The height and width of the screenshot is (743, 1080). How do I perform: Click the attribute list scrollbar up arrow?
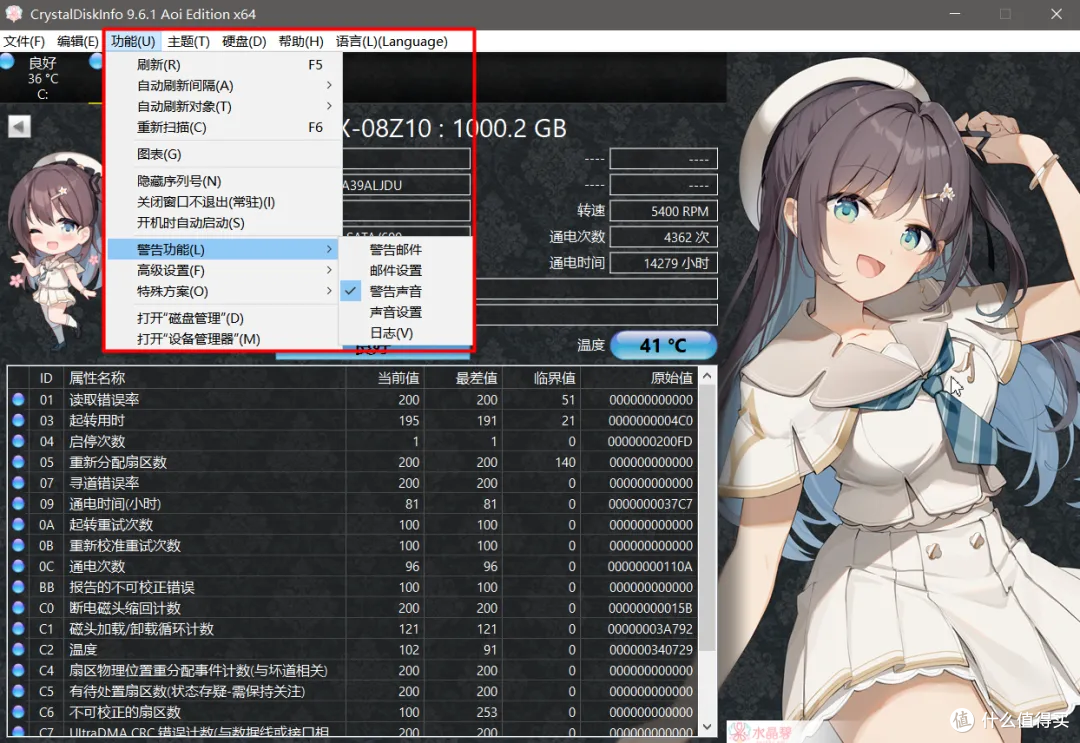707,376
